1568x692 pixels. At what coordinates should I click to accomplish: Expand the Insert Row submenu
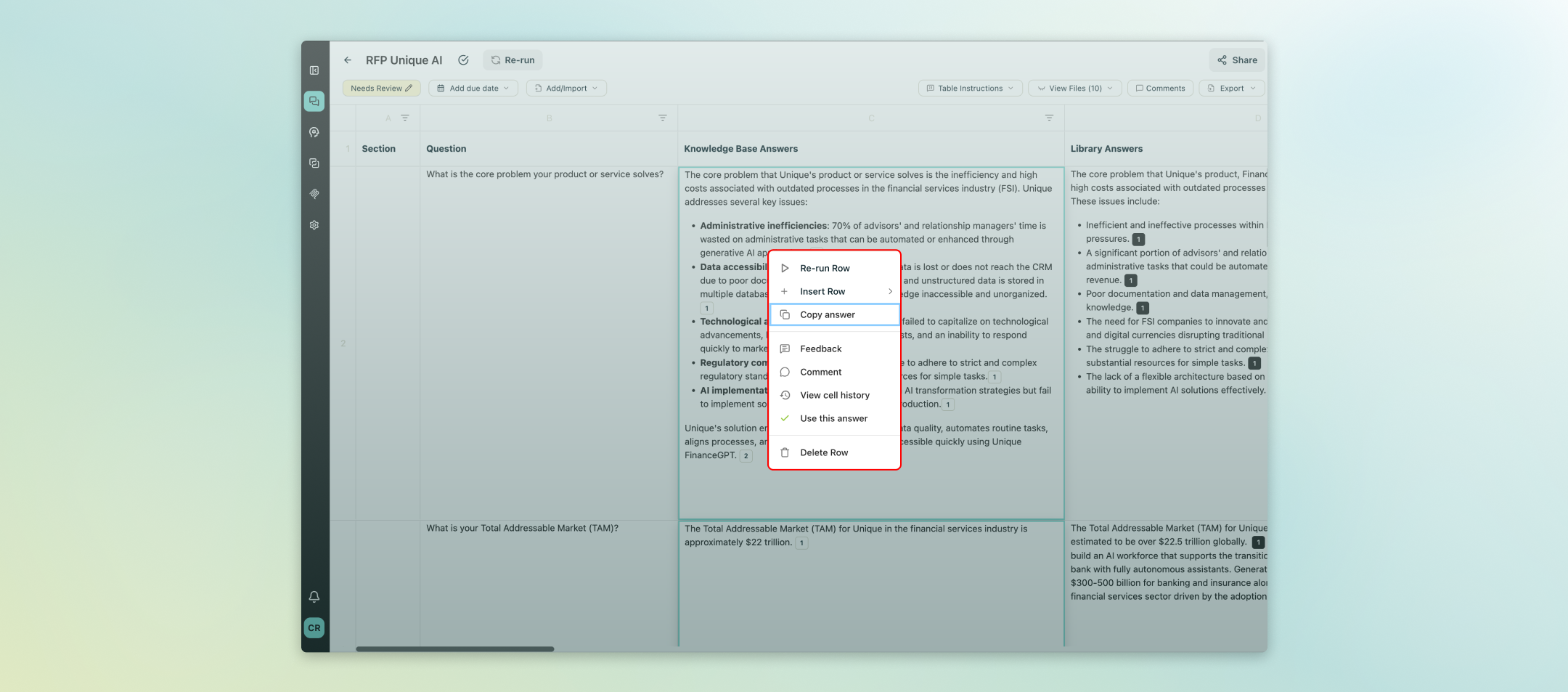click(x=835, y=291)
